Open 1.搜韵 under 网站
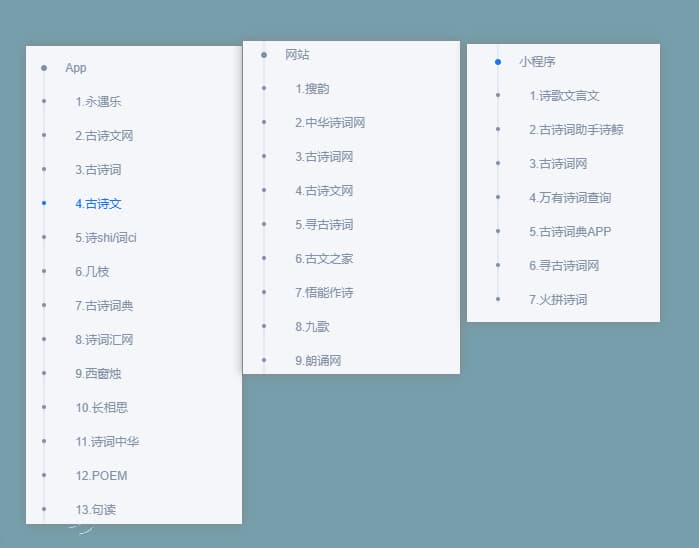Viewport: 699px width, 548px height. 312,89
